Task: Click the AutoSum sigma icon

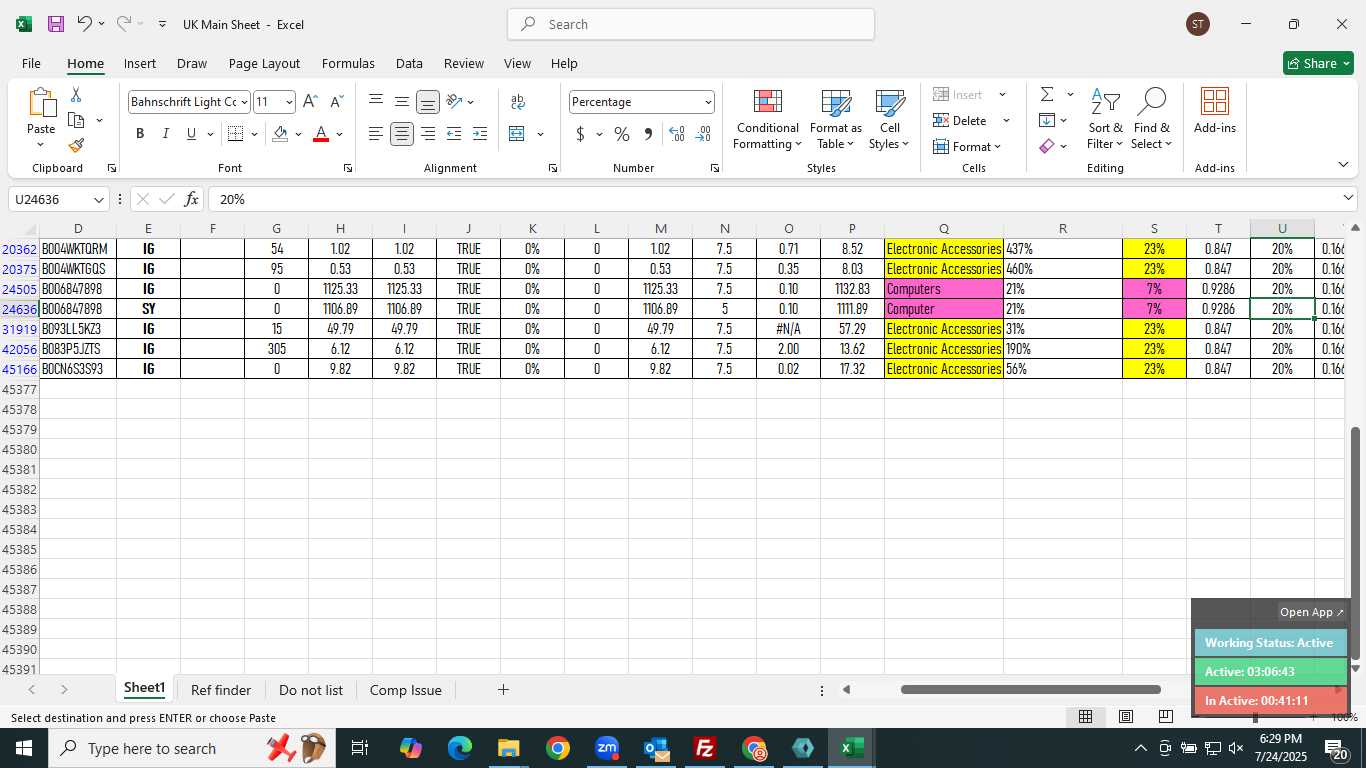Action: point(1047,94)
